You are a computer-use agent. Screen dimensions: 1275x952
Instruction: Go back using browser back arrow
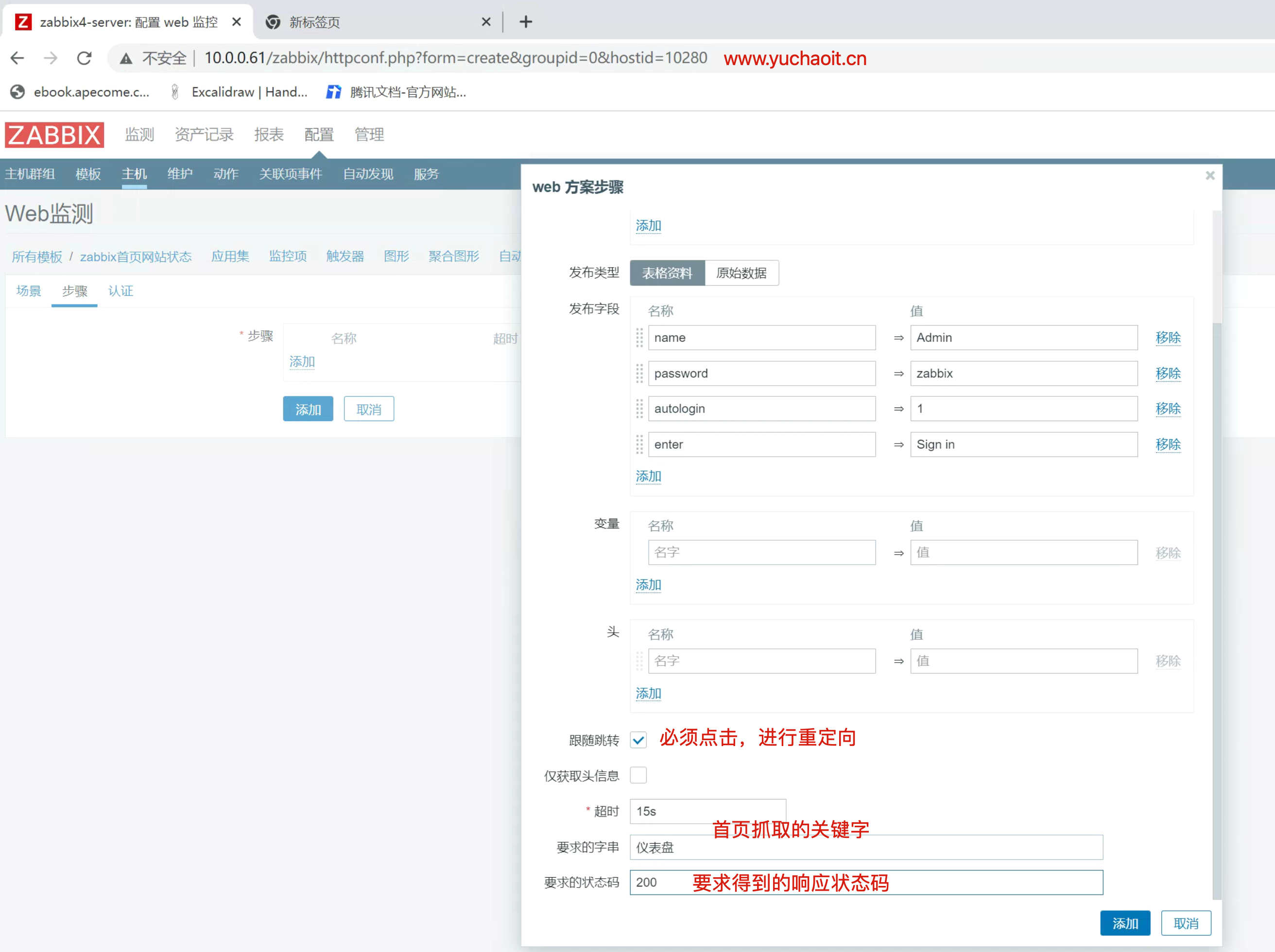18,58
